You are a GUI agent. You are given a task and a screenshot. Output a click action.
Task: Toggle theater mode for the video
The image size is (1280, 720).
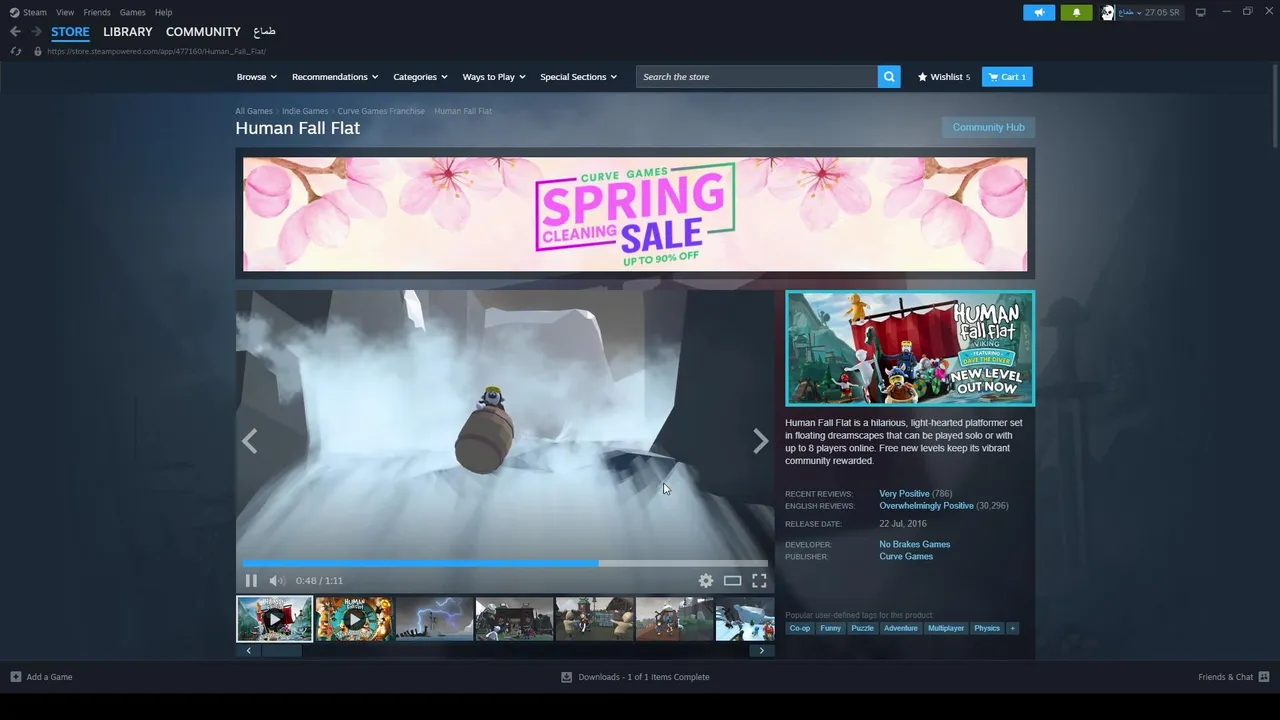coord(732,580)
